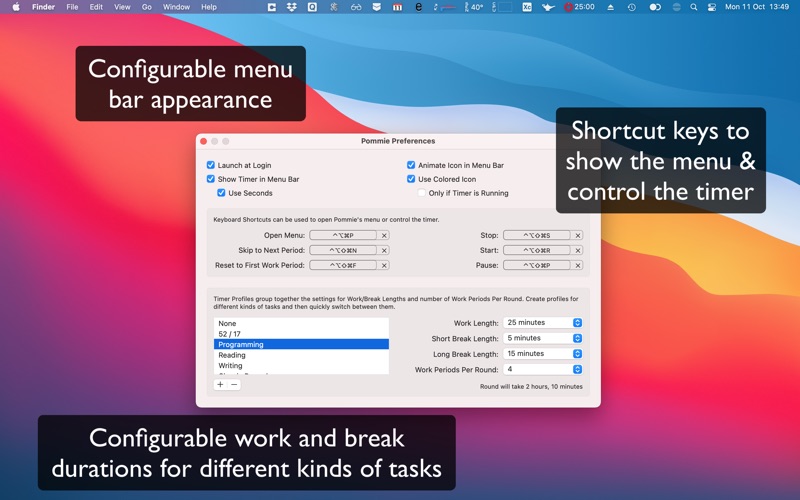This screenshot has height=500, width=800.
Task: Click the date and time Mon 11 Oct
Action: coord(757,7)
